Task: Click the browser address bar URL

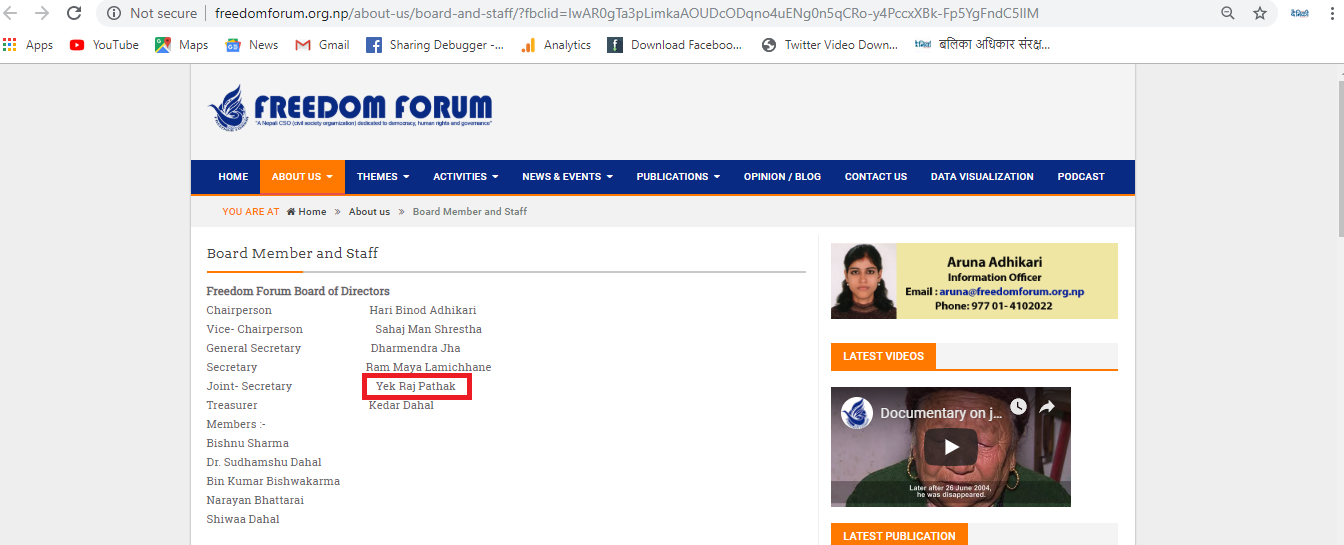Action: (640, 13)
